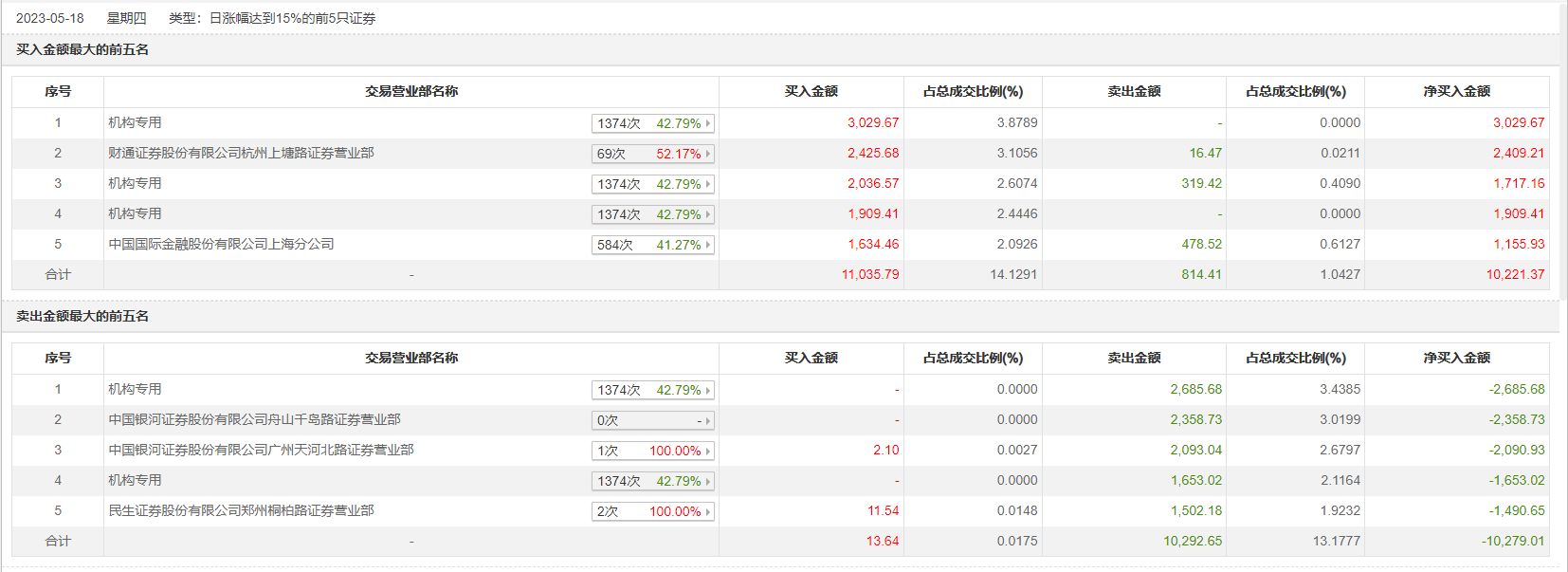The height and width of the screenshot is (572, 1568).
Task: Click the 卖出金额 header in the sell table
Action: click(1134, 358)
